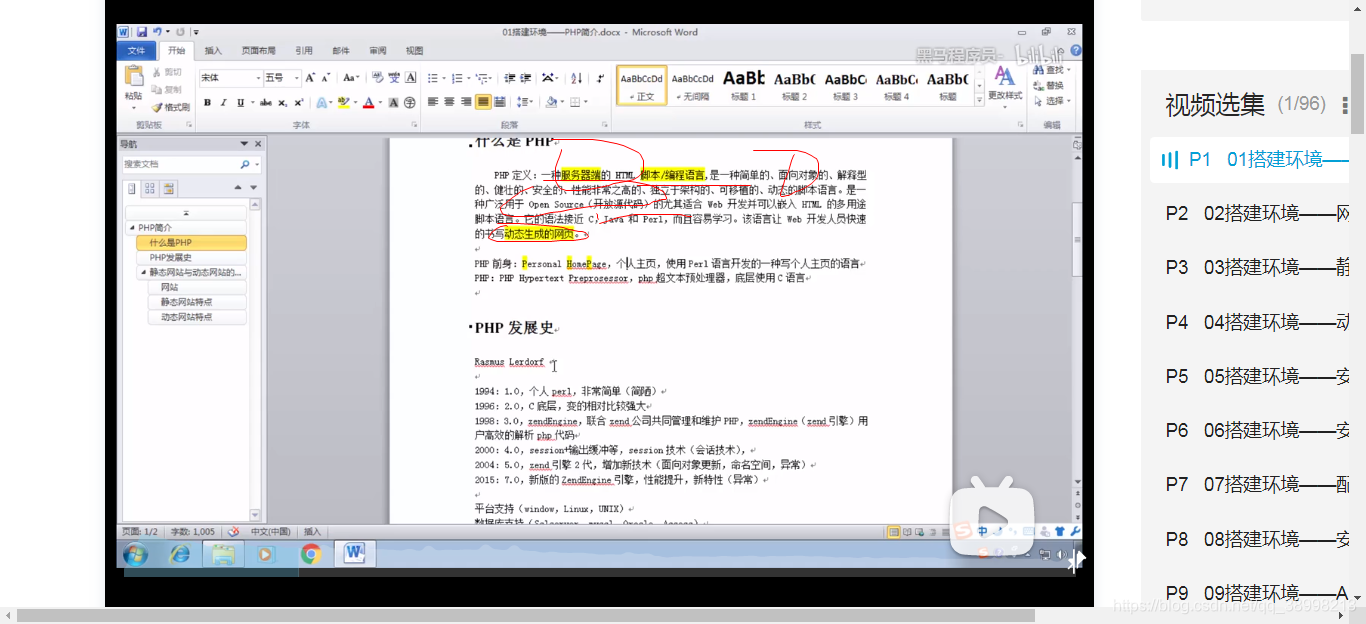Toggle center alignment
This screenshot has width=1366, height=624.
coord(449,102)
